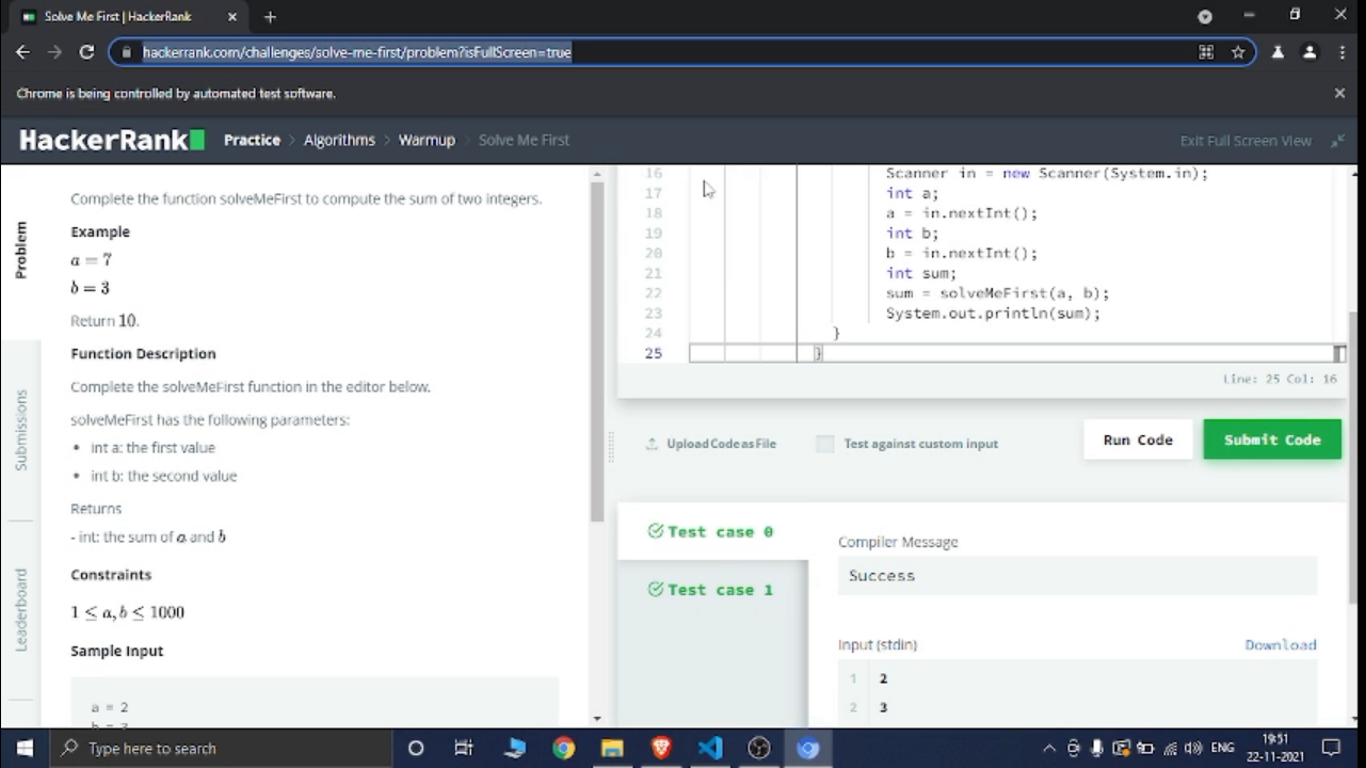Open the Submissions side tab
The width and height of the screenshot is (1366, 768).
click(21, 430)
